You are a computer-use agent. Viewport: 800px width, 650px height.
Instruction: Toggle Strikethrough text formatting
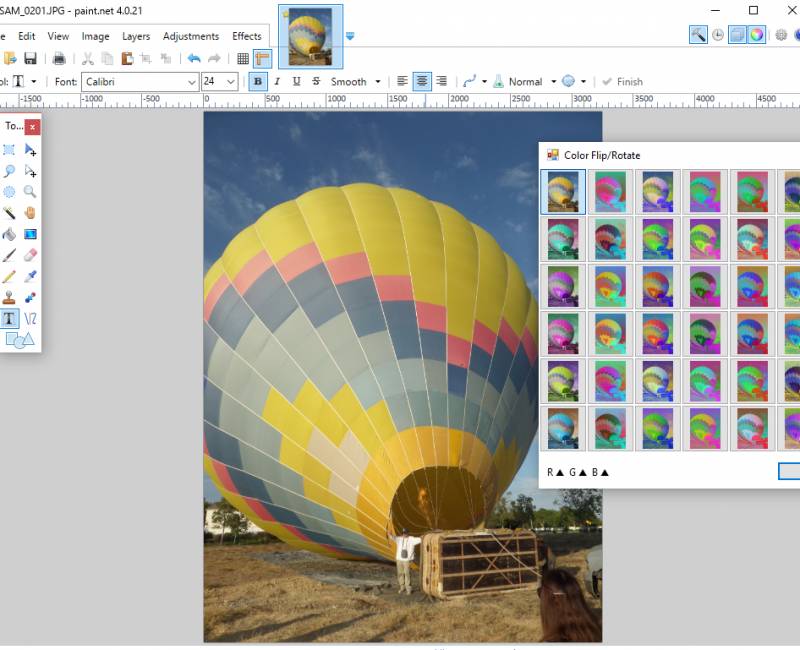pos(316,82)
